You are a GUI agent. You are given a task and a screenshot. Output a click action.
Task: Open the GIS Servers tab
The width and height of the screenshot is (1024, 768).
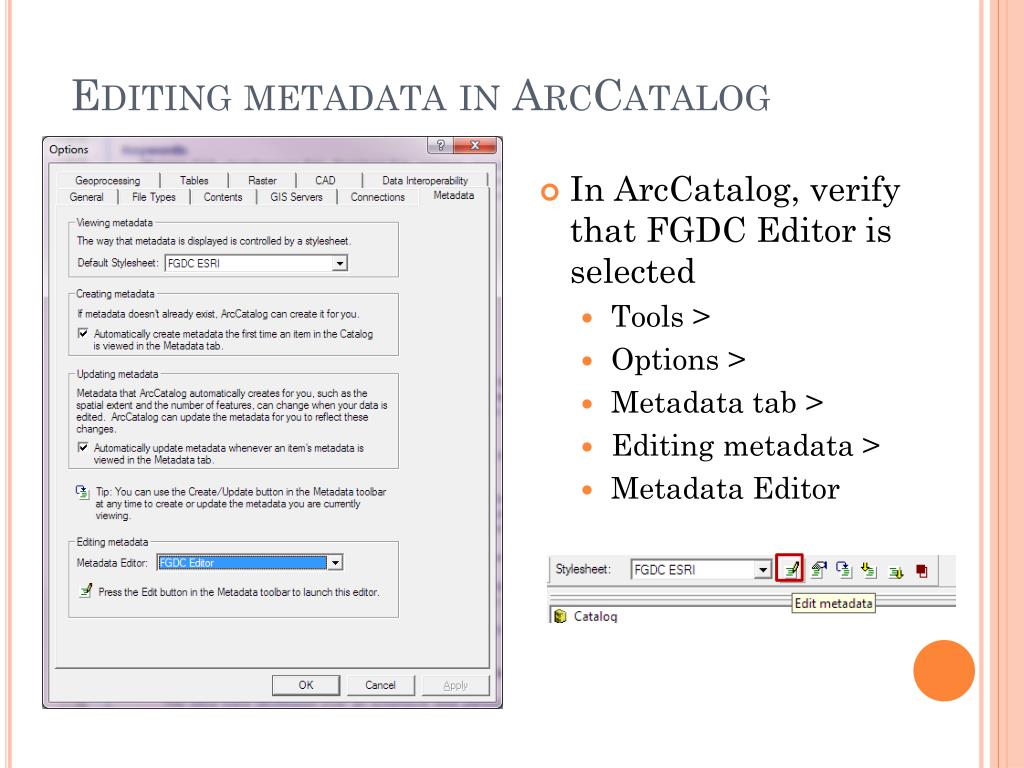pyautogui.click(x=296, y=197)
